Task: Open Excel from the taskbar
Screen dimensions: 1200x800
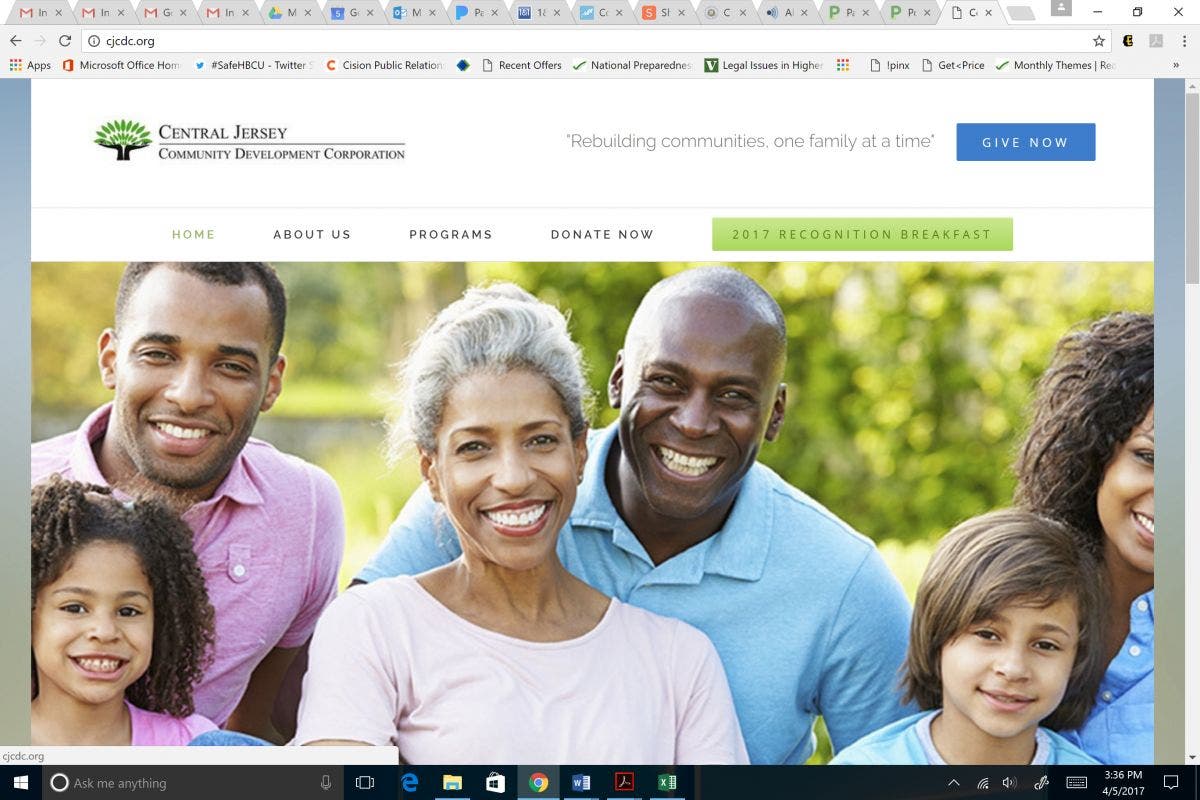Action: click(x=667, y=782)
